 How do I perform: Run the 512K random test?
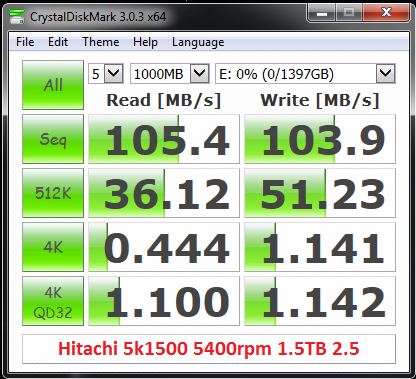(53, 193)
